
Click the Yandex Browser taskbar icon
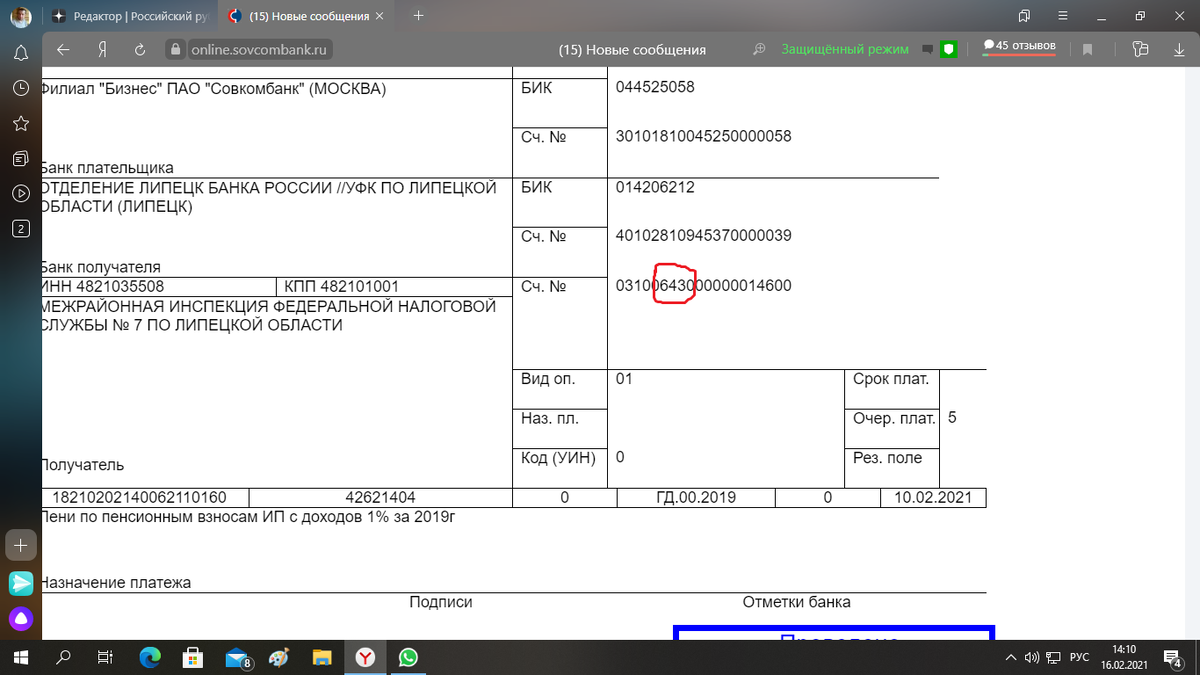pyautogui.click(x=366, y=657)
